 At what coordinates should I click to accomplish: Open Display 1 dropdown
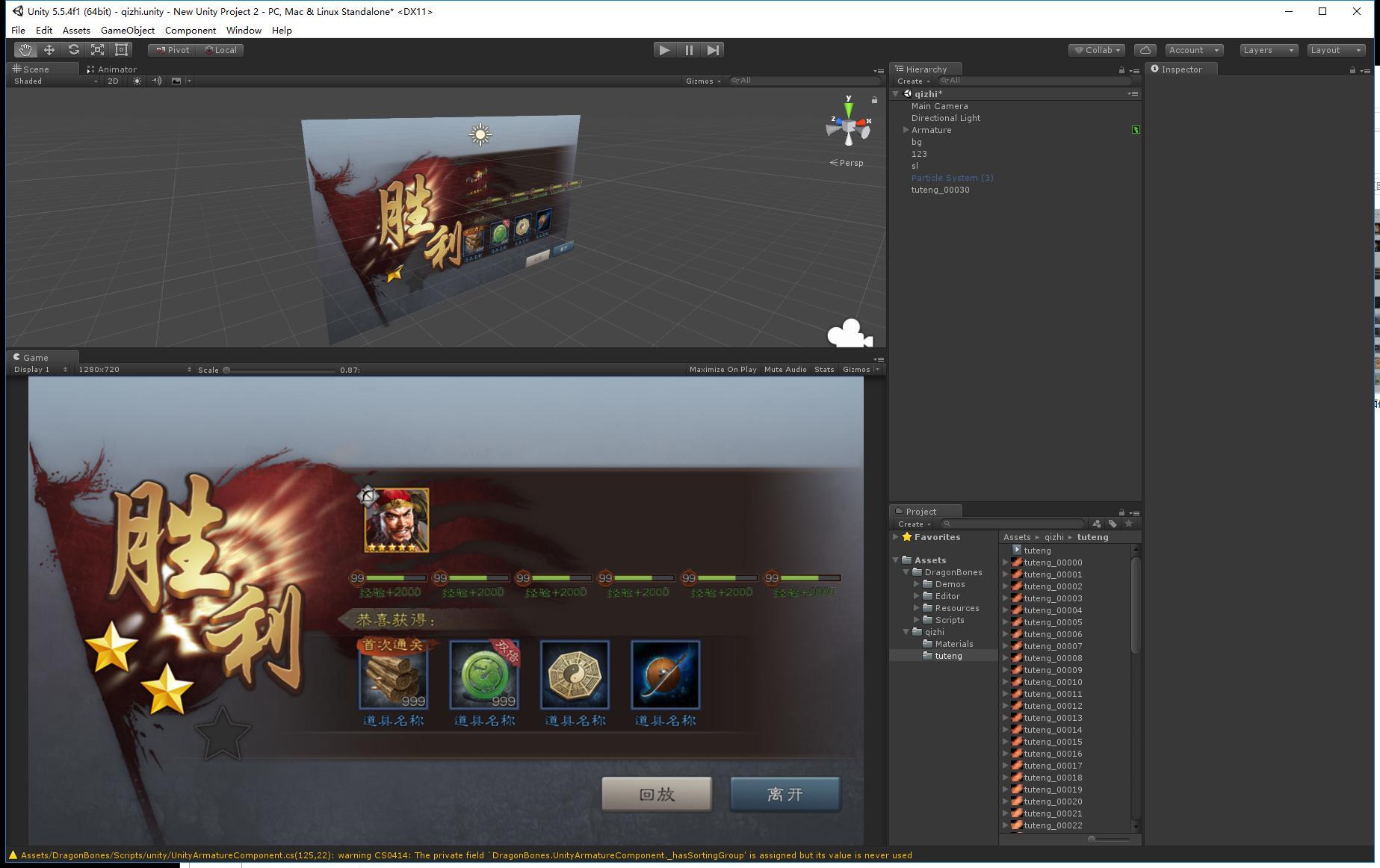point(40,370)
